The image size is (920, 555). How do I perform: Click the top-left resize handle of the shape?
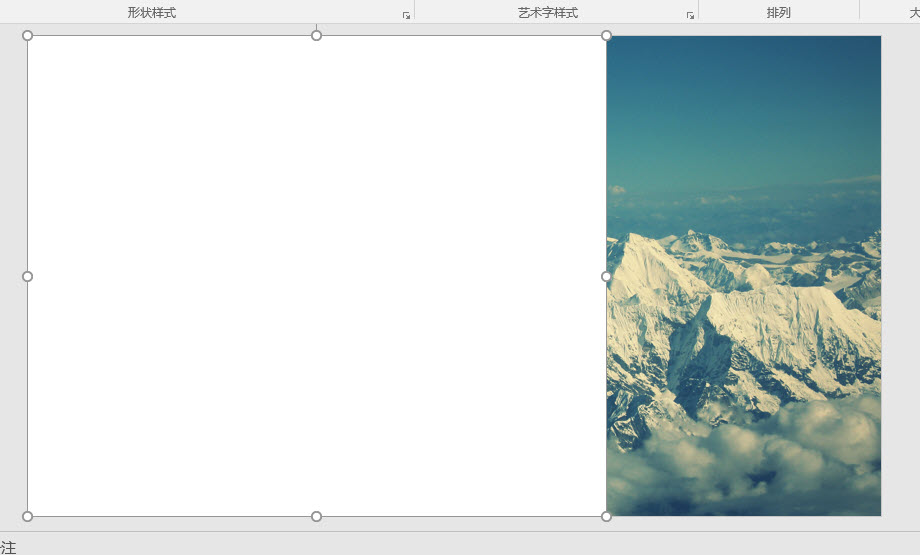pyautogui.click(x=28, y=36)
